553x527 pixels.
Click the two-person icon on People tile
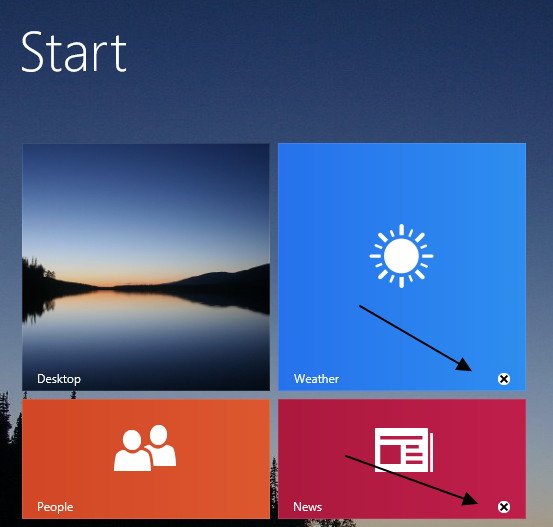tap(145, 448)
